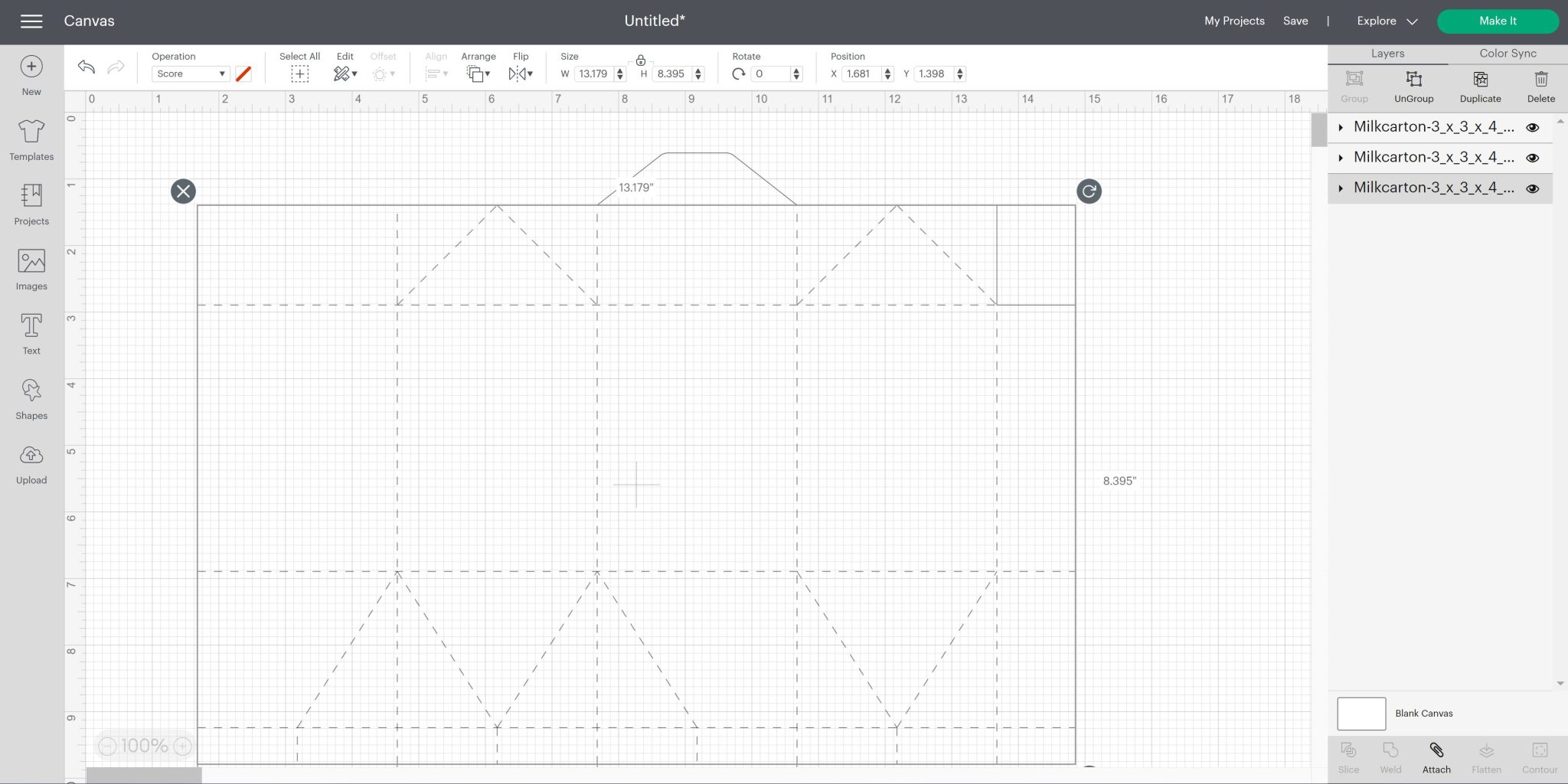This screenshot has height=784, width=1568.
Task: Click the width input field
Action: 594,73
